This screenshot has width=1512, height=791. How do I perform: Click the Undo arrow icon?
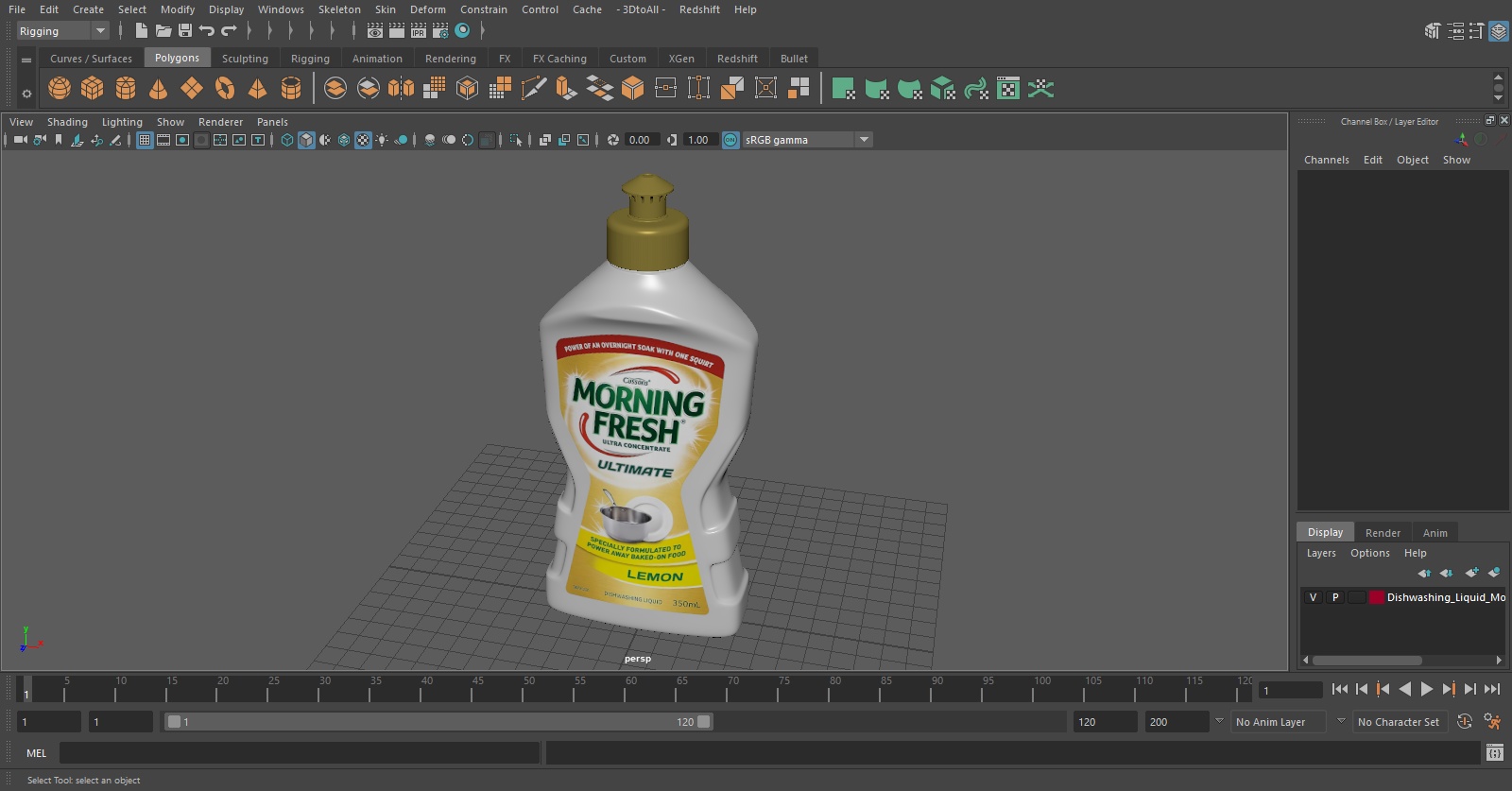click(x=207, y=31)
